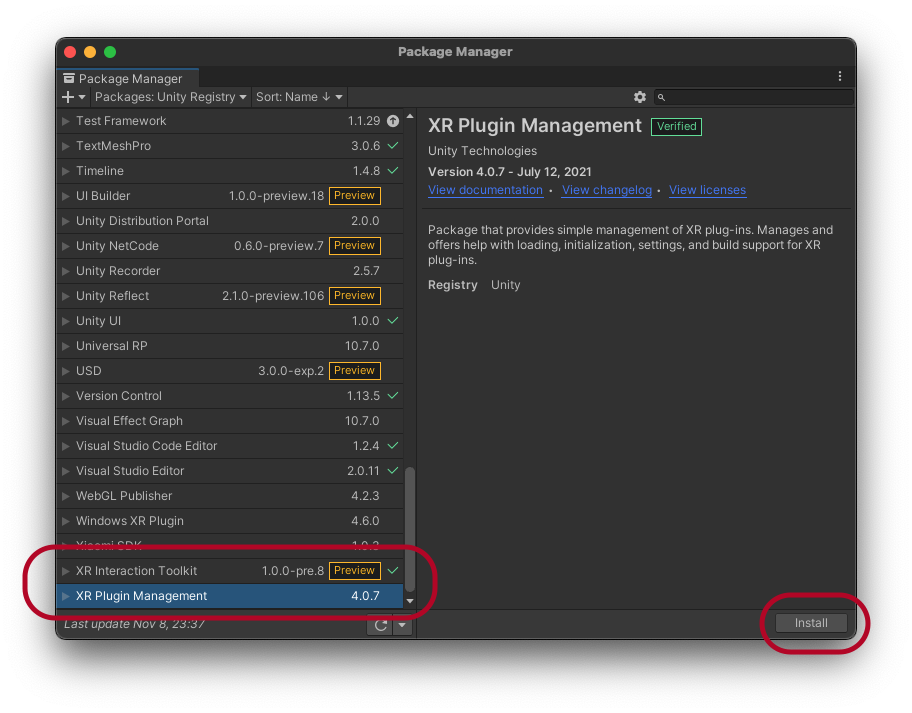Click the Preview badge on Unity NetCode
The width and height of the screenshot is (912, 713).
[x=355, y=245]
